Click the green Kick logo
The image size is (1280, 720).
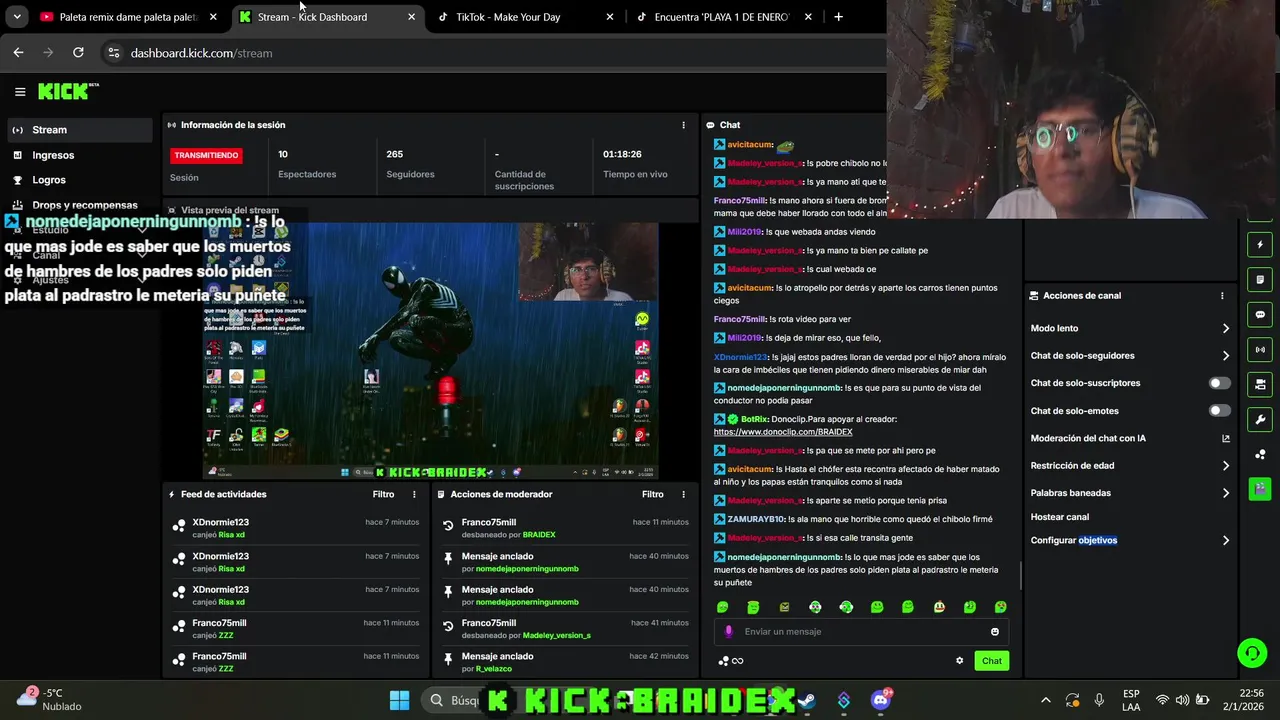(68, 91)
